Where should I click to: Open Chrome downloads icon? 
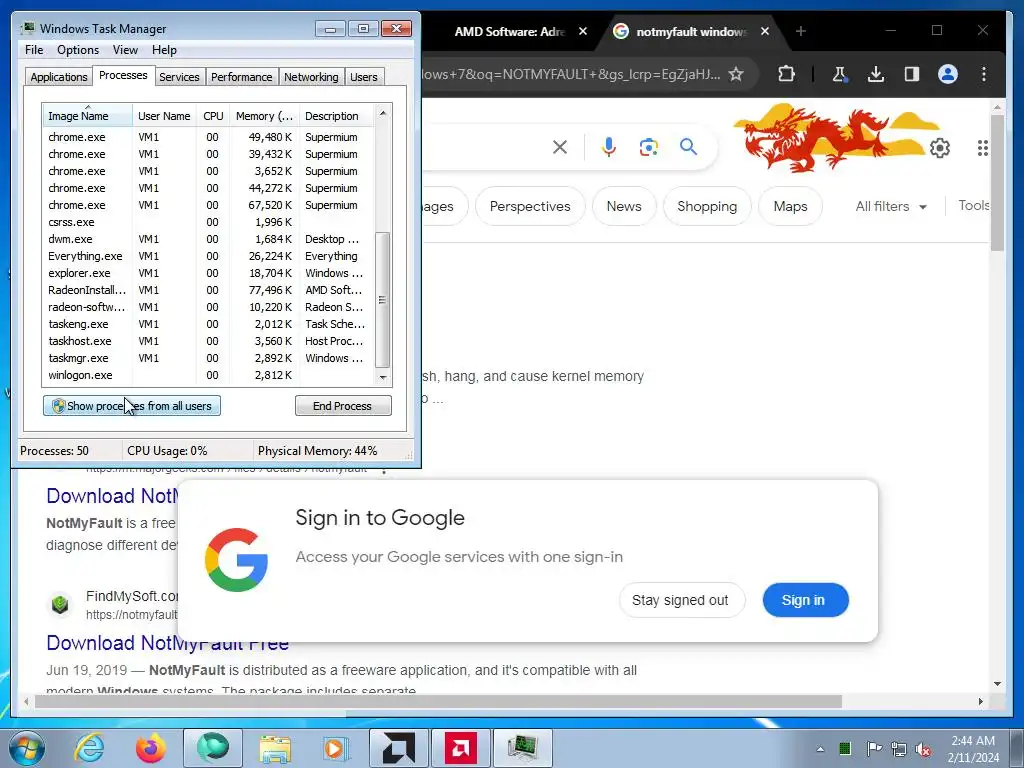click(876, 74)
